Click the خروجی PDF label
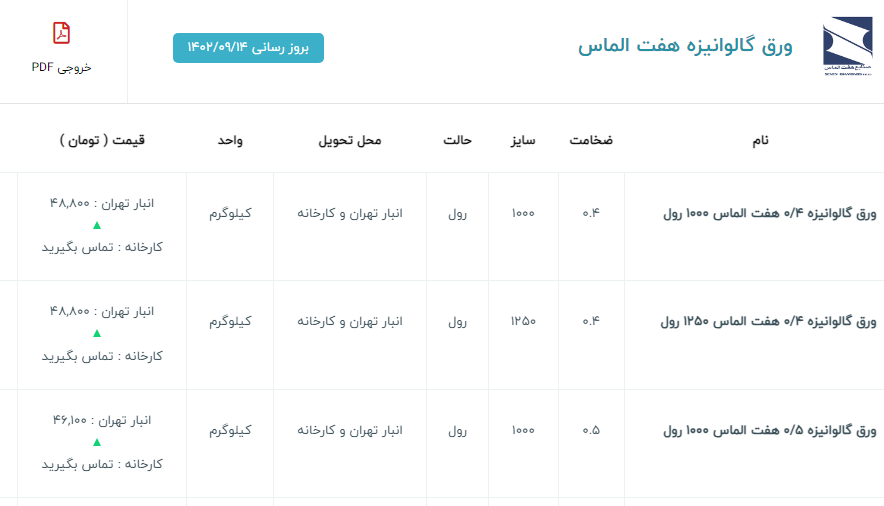 [x=62, y=67]
